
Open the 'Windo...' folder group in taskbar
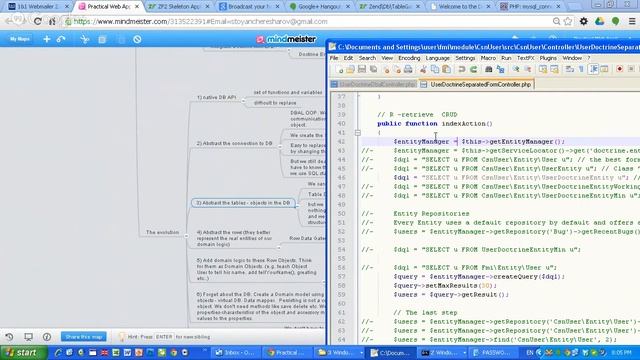click(340, 353)
